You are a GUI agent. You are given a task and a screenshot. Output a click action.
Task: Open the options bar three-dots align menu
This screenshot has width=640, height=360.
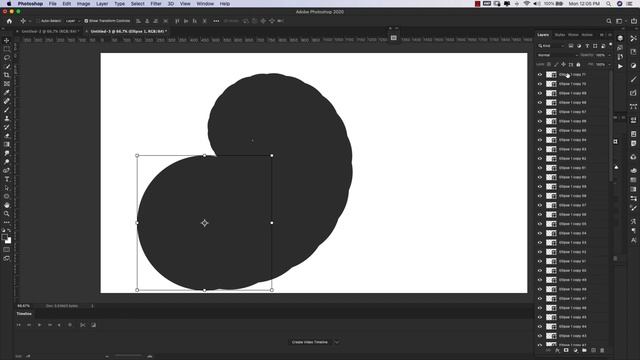216,21
